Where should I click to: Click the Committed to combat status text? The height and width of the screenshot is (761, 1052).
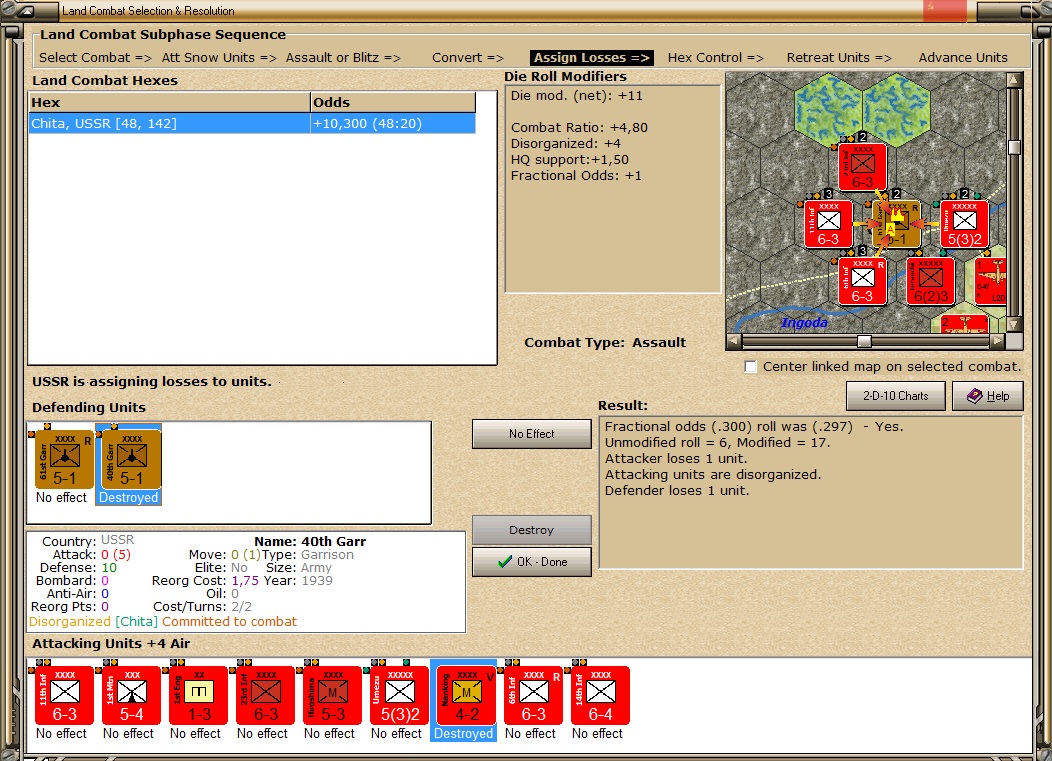229,621
